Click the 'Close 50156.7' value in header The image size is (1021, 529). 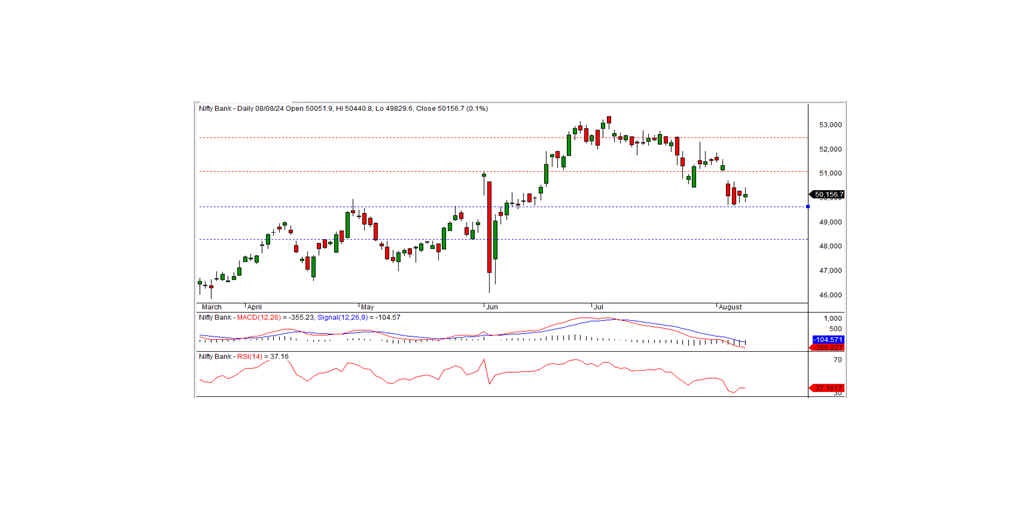pos(440,109)
